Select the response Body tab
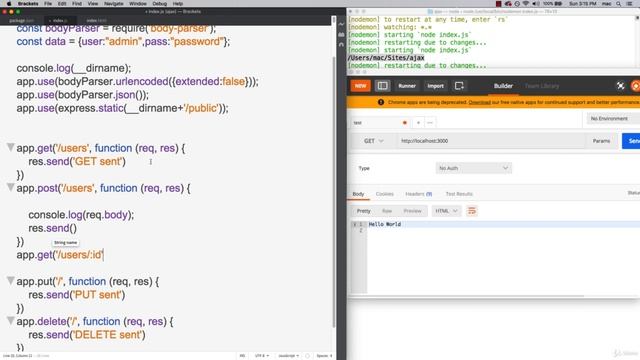 tap(358, 194)
